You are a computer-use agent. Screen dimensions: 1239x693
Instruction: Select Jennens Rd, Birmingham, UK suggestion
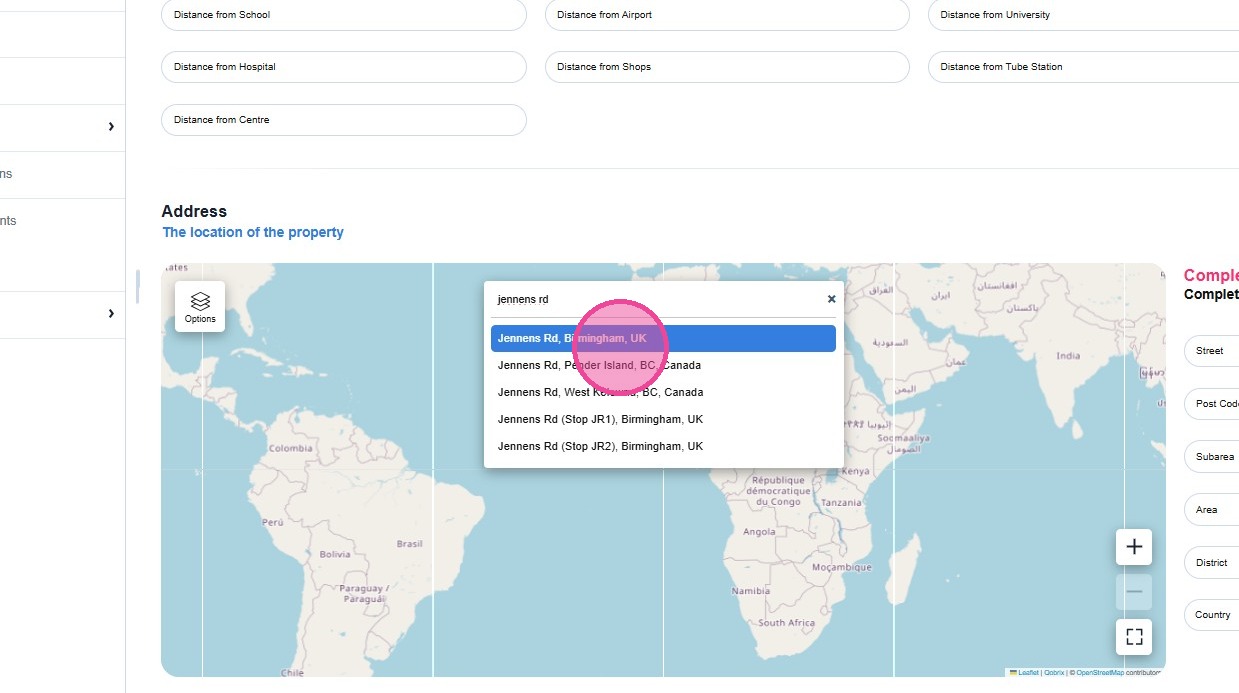point(662,339)
